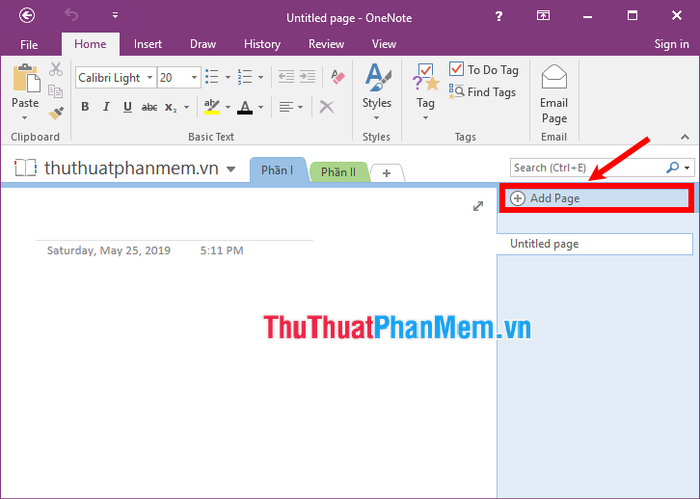
Task: Select the Format Painter brush
Action: [56, 113]
